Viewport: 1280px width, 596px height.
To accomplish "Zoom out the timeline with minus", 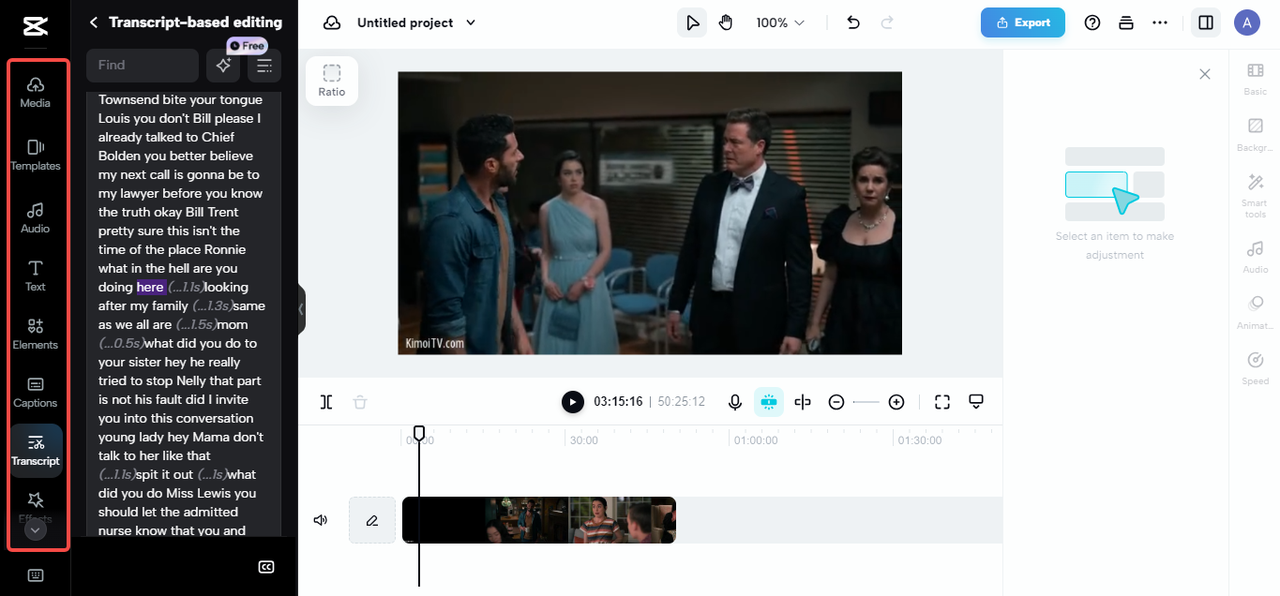I will coord(836,402).
